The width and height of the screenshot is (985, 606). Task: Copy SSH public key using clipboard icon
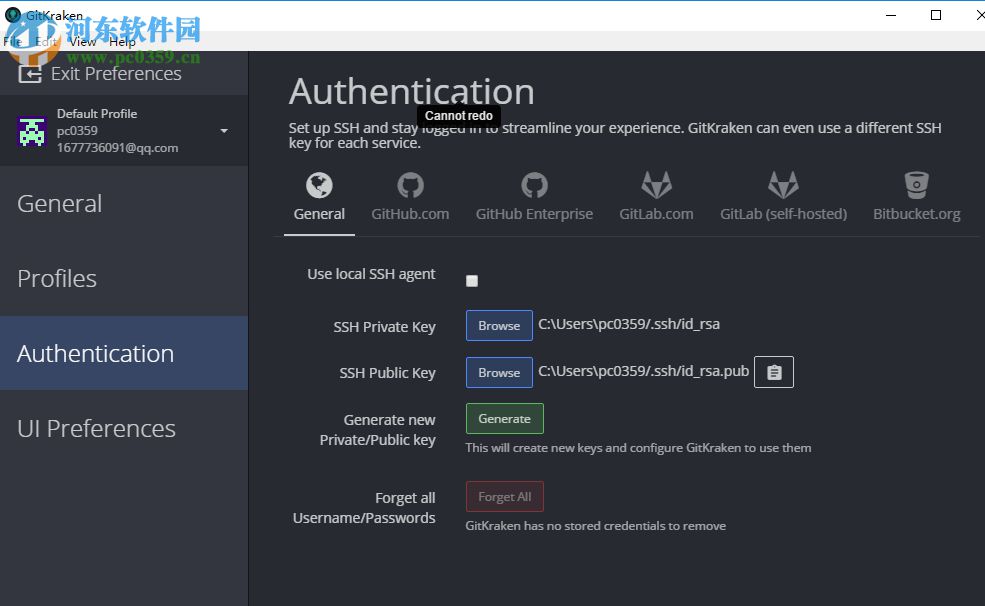click(773, 371)
